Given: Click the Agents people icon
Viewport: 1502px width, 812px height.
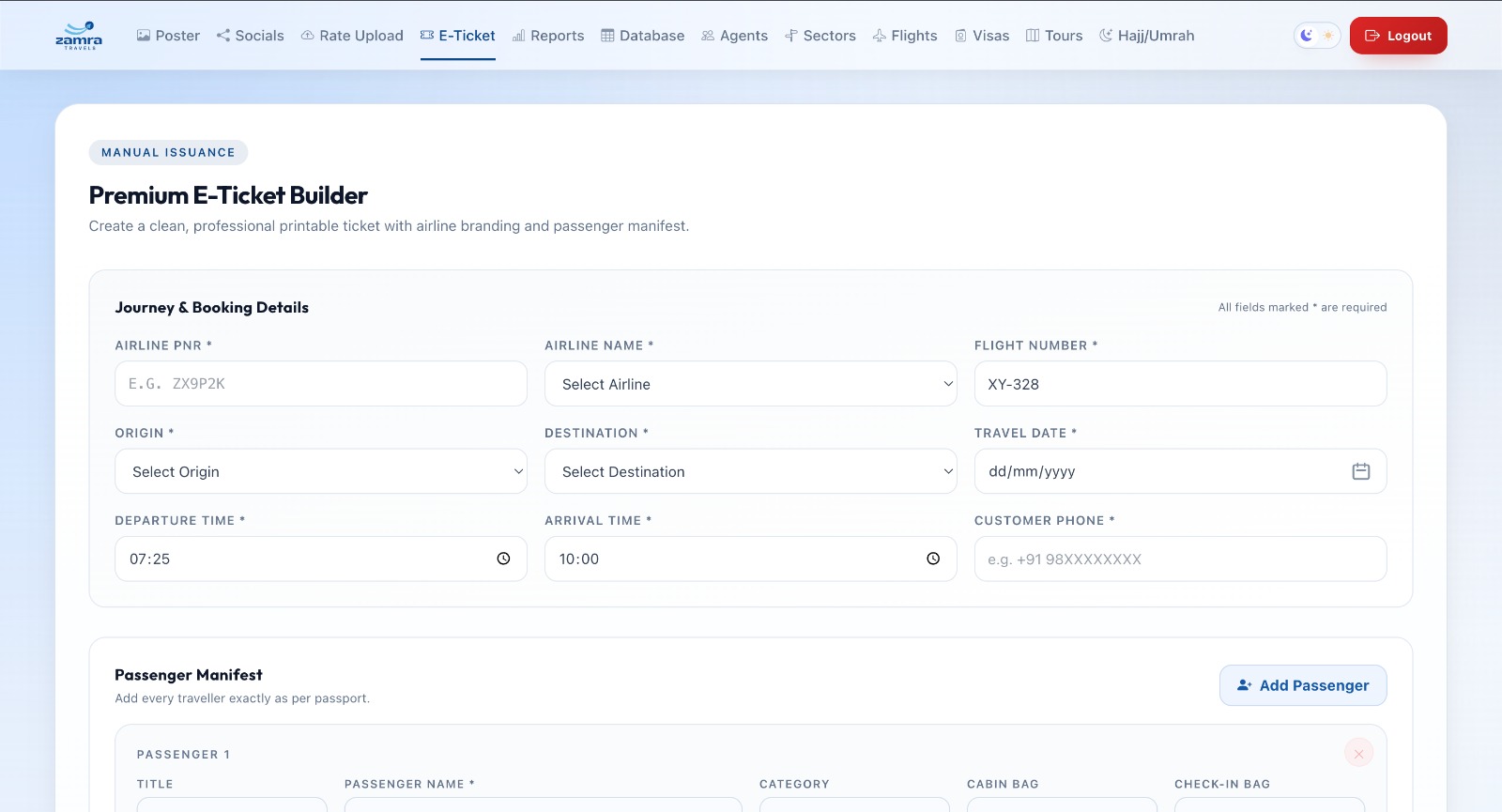Looking at the screenshot, I should (708, 36).
